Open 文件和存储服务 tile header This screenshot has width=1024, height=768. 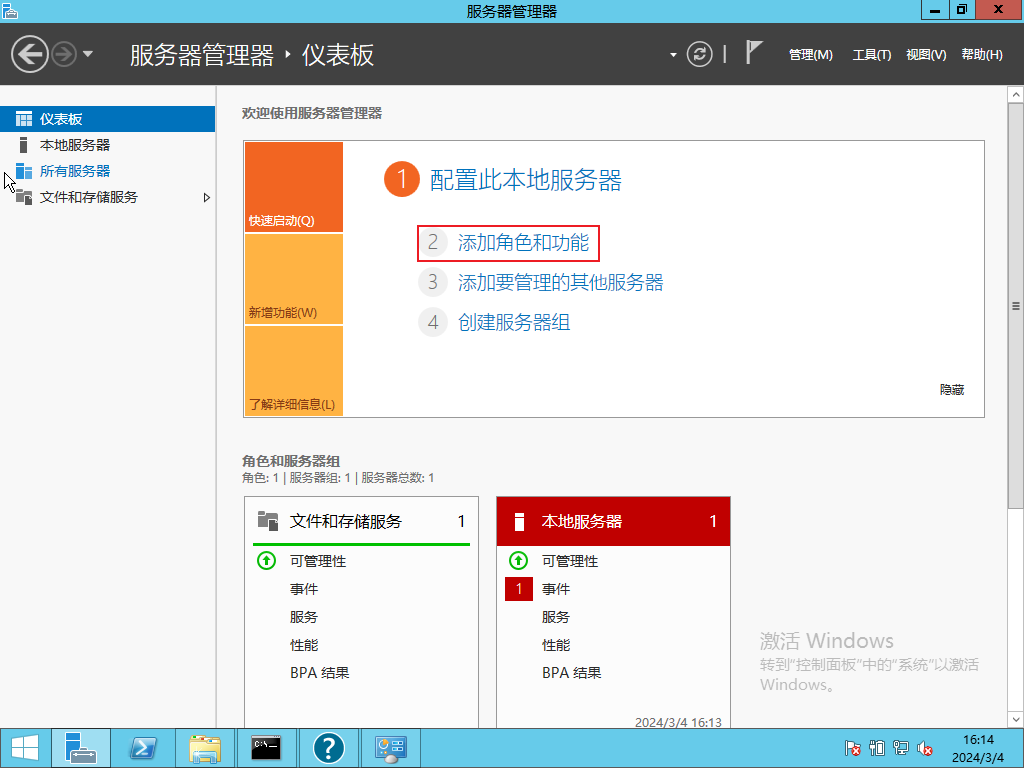point(361,521)
